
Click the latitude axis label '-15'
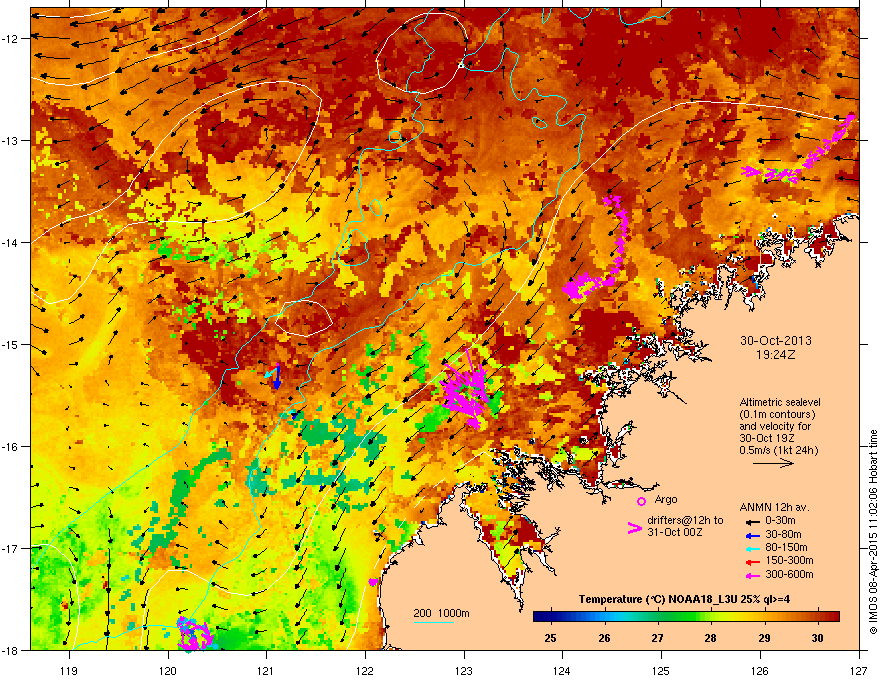pyautogui.click(x=10, y=344)
